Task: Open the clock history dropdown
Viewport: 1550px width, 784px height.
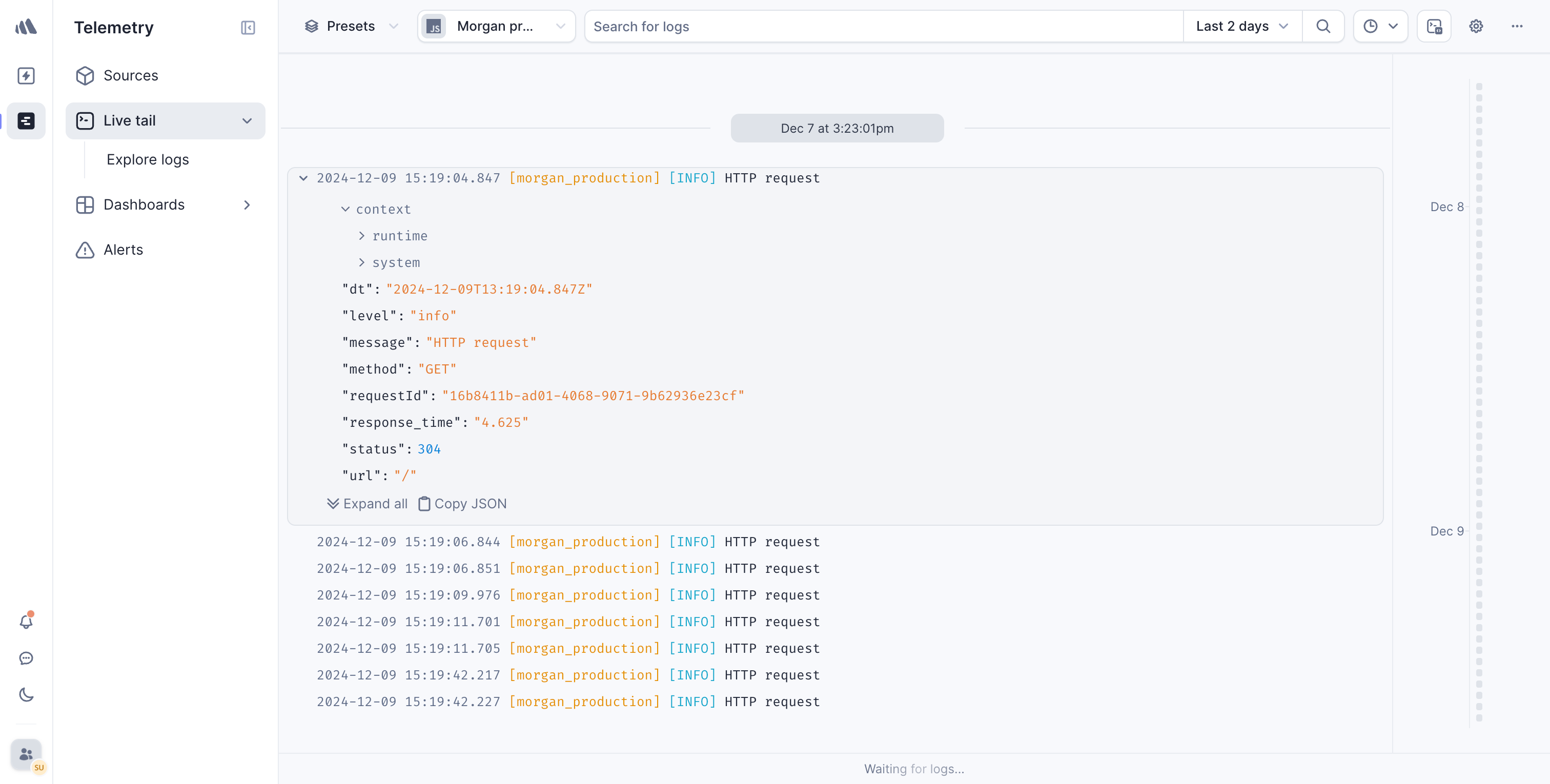Action: [x=1380, y=27]
